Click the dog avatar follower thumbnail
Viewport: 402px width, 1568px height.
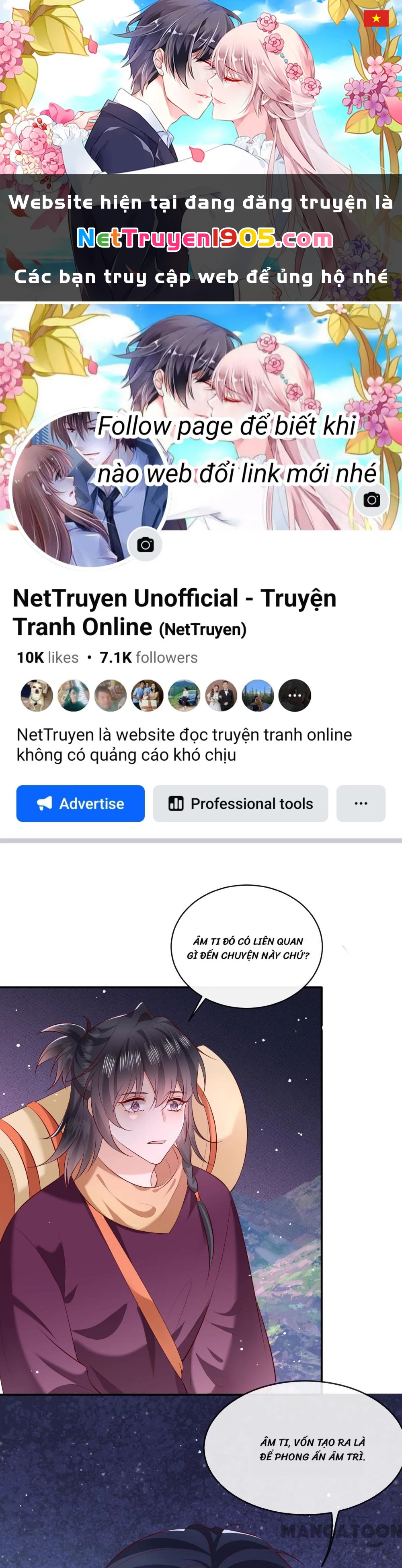pyautogui.click(x=37, y=695)
